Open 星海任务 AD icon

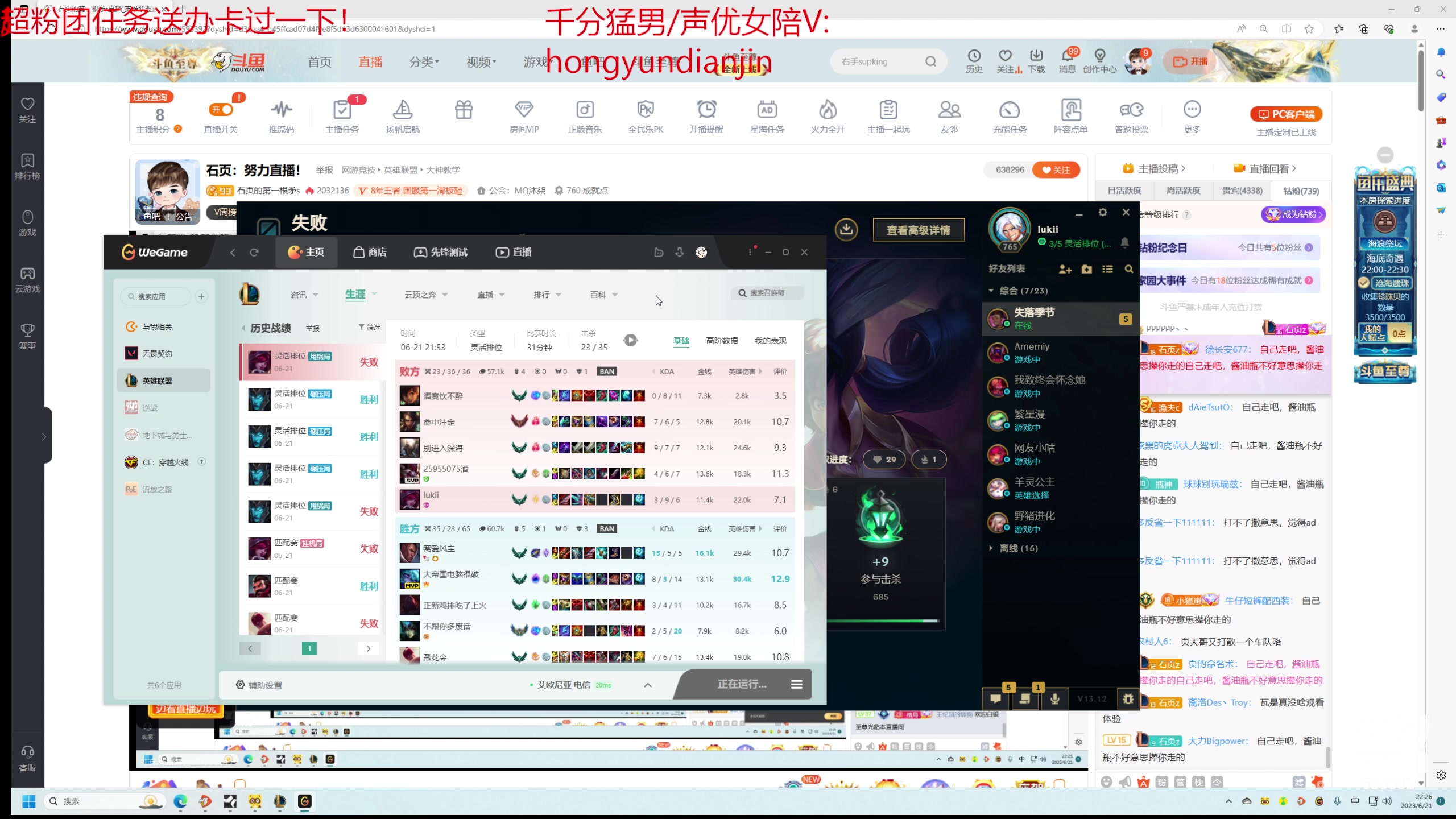click(x=767, y=117)
